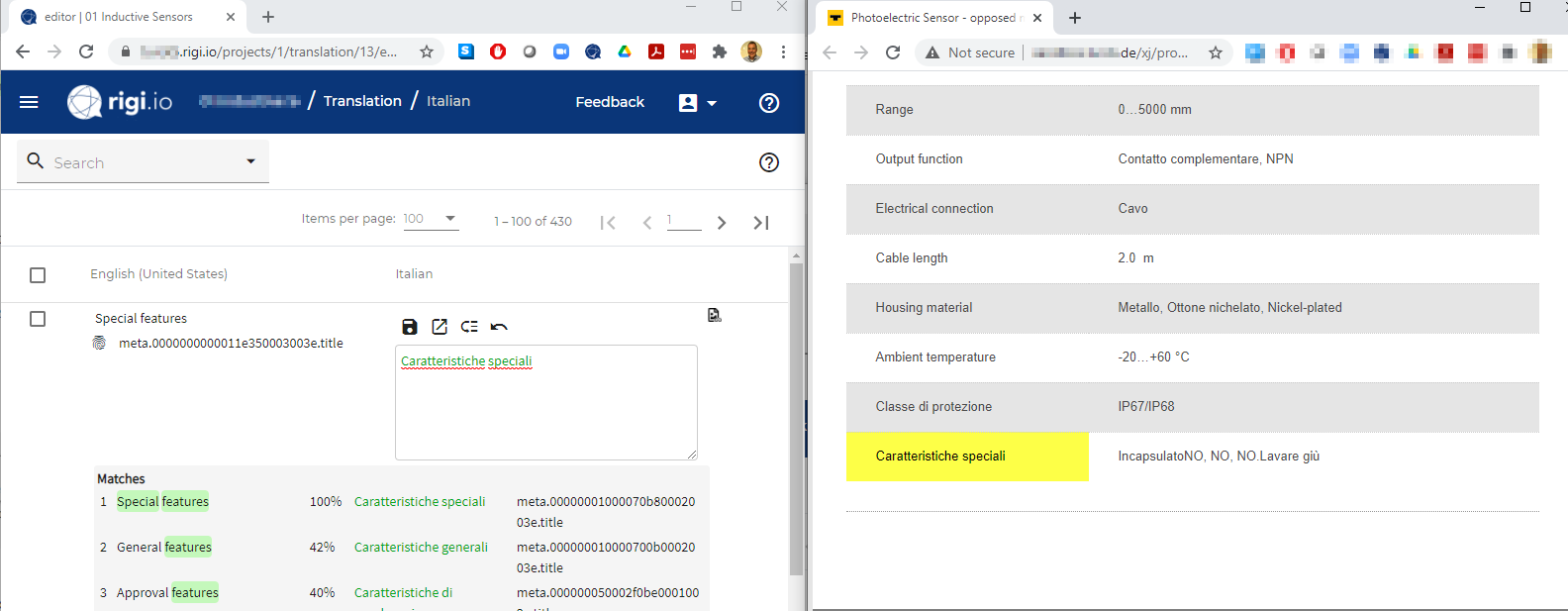Reload the Photoelectric Sensor page
The height and width of the screenshot is (611, 1568).
click(893, 52)
